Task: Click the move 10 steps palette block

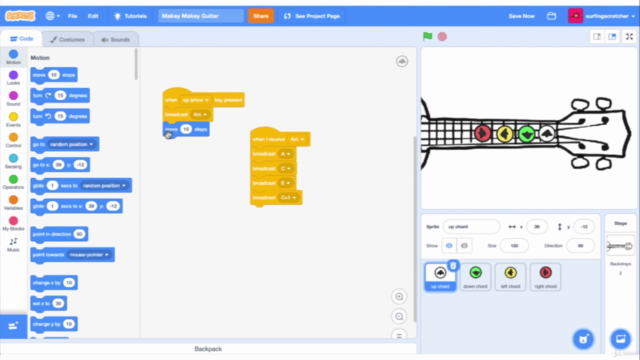Action: click(x=54, y=75)
